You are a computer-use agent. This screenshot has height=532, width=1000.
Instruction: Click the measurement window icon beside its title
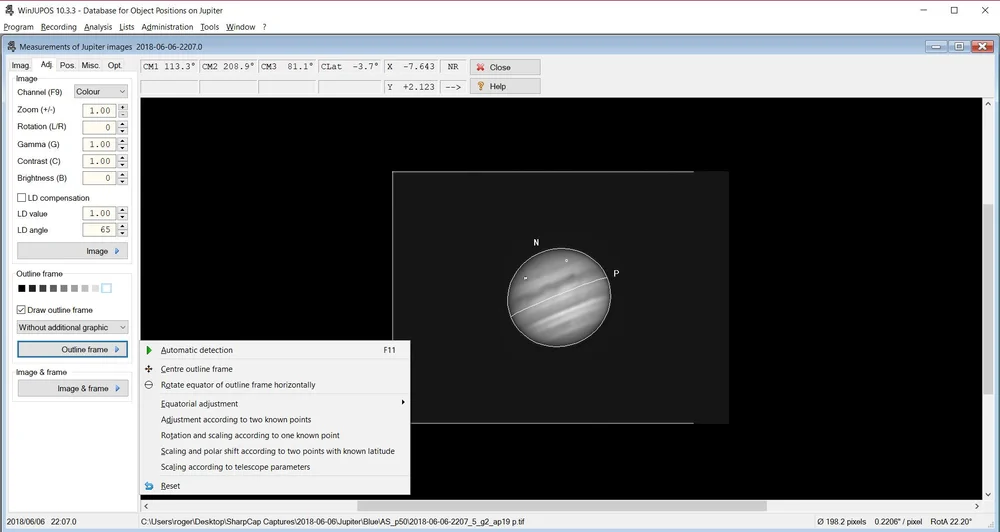(11, 47)
